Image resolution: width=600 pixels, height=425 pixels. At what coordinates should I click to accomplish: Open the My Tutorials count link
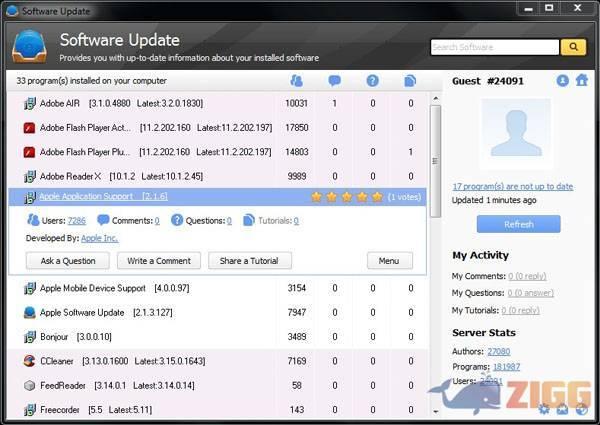520,310
